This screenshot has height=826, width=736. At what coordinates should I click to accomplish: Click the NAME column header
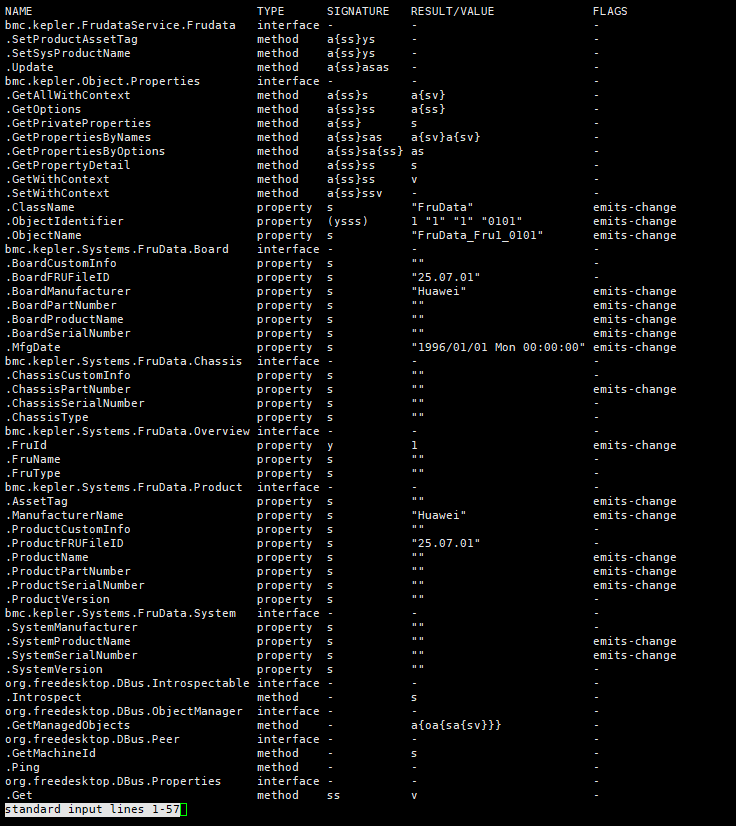tap(19, 11)
